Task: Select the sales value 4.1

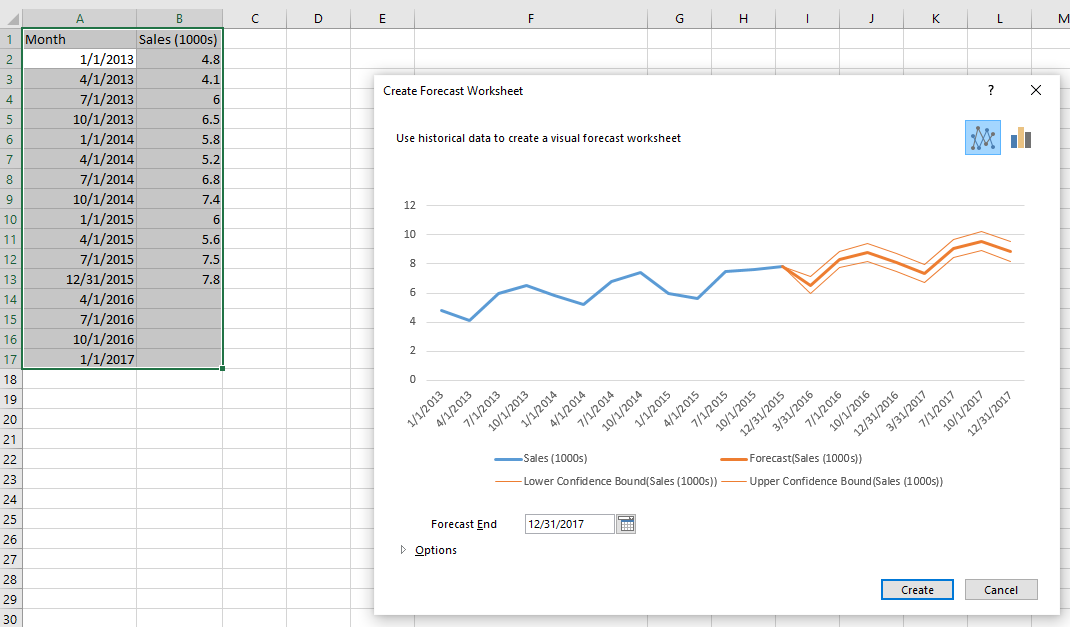Action: pos(179,79)
